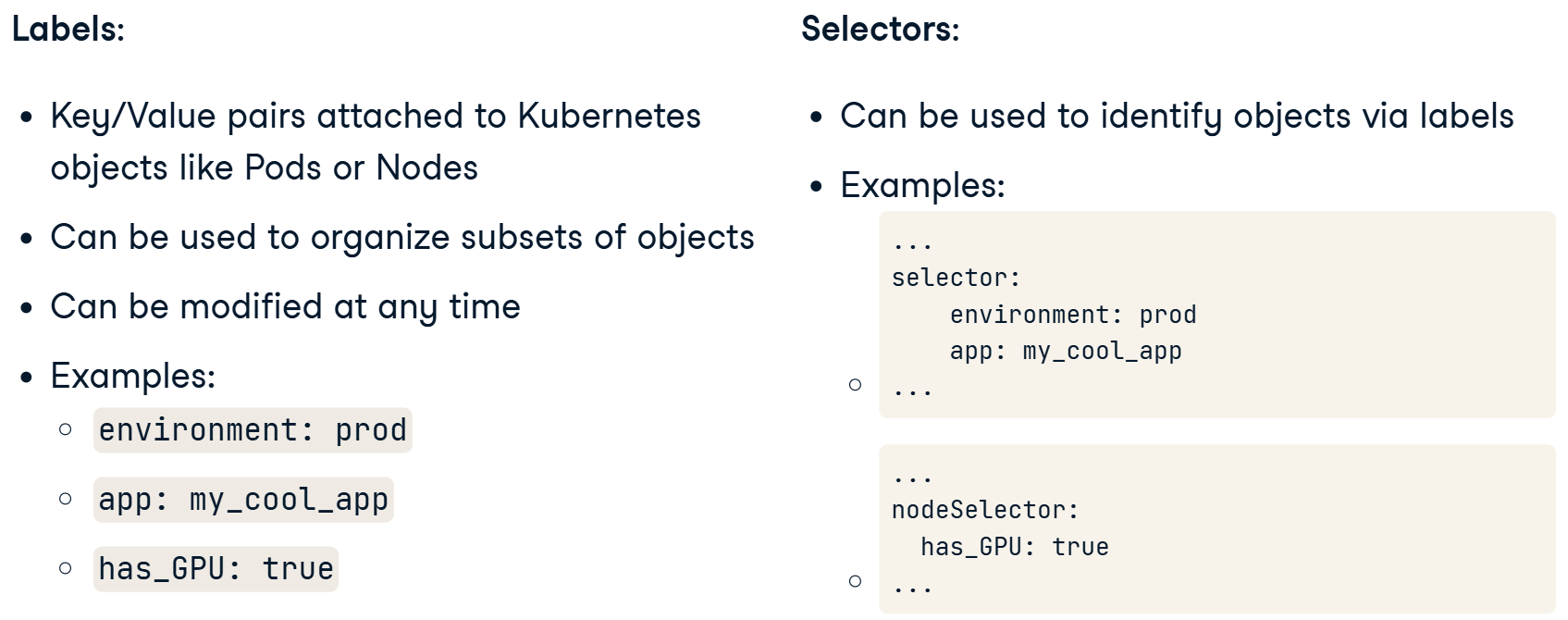
Task: Select the 'app: my_cool_app' label chip
Action: click(243, 500)
